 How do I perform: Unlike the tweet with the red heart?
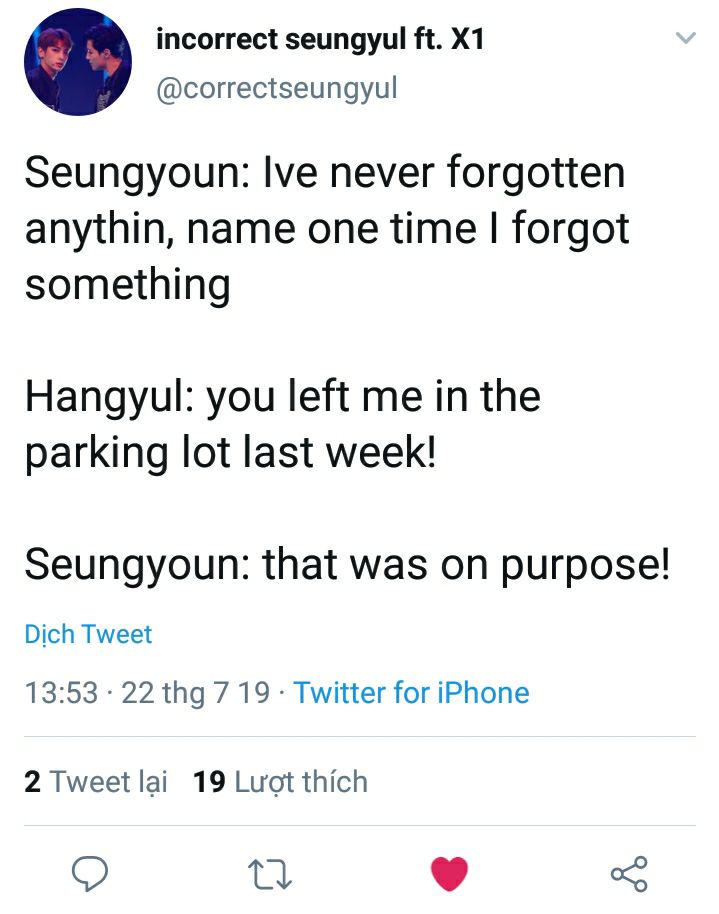click(449, 873)
